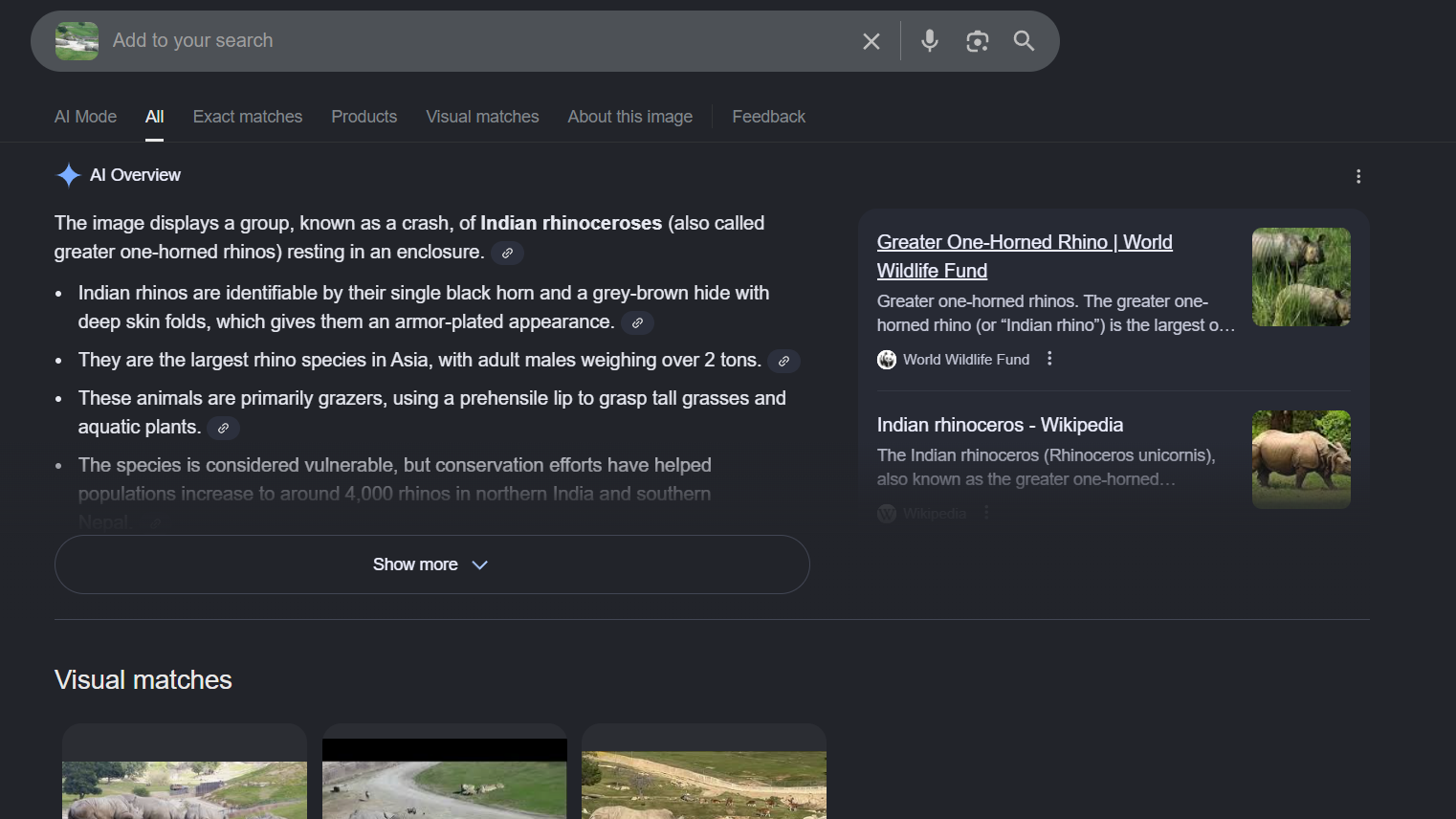Open source link after enclosure sentence

tap(507, 254)
